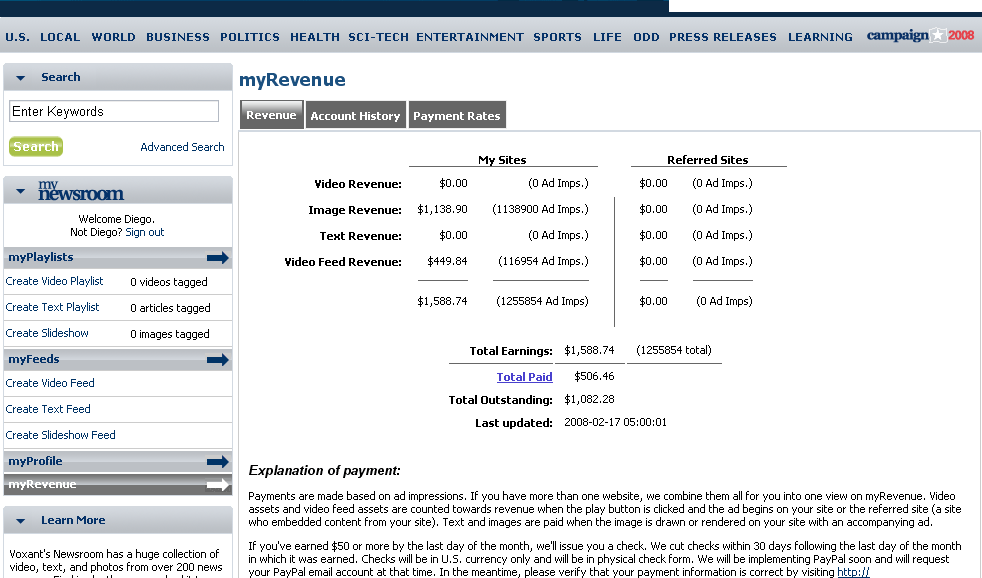The image size is (982, 578).
Task: Click the myPlaylists arrow icon
Action: (x=217, y=258)
